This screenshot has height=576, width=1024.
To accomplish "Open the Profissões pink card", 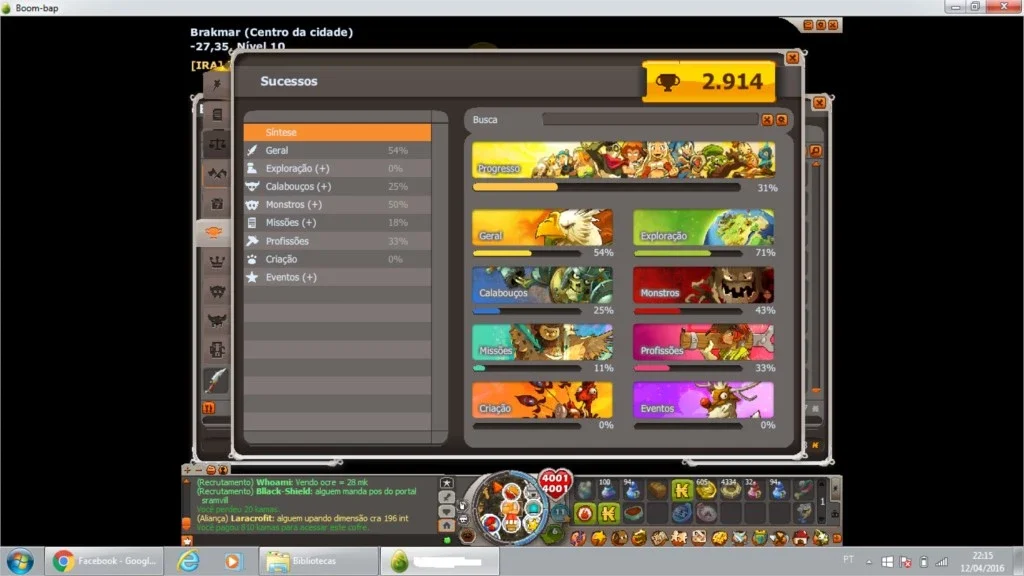I will click(703, 342).
